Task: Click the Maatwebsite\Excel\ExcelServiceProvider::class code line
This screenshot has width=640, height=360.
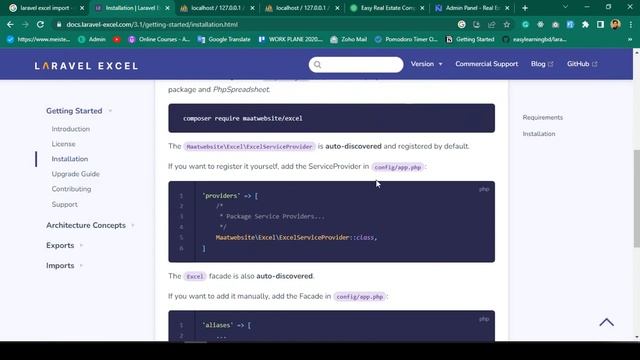Action: coord(296,237)
